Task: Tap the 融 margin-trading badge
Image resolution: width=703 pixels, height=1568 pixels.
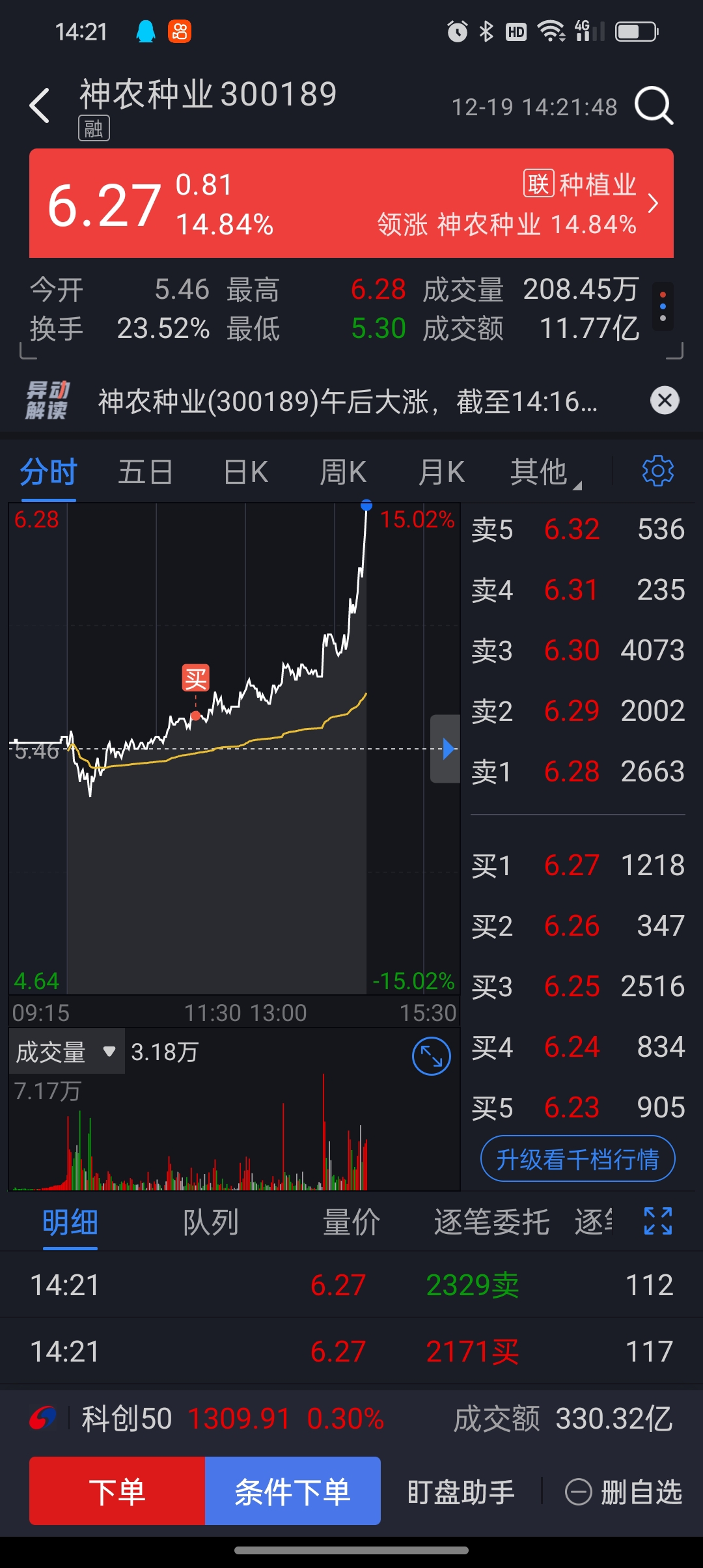Action: coord(94,128)
